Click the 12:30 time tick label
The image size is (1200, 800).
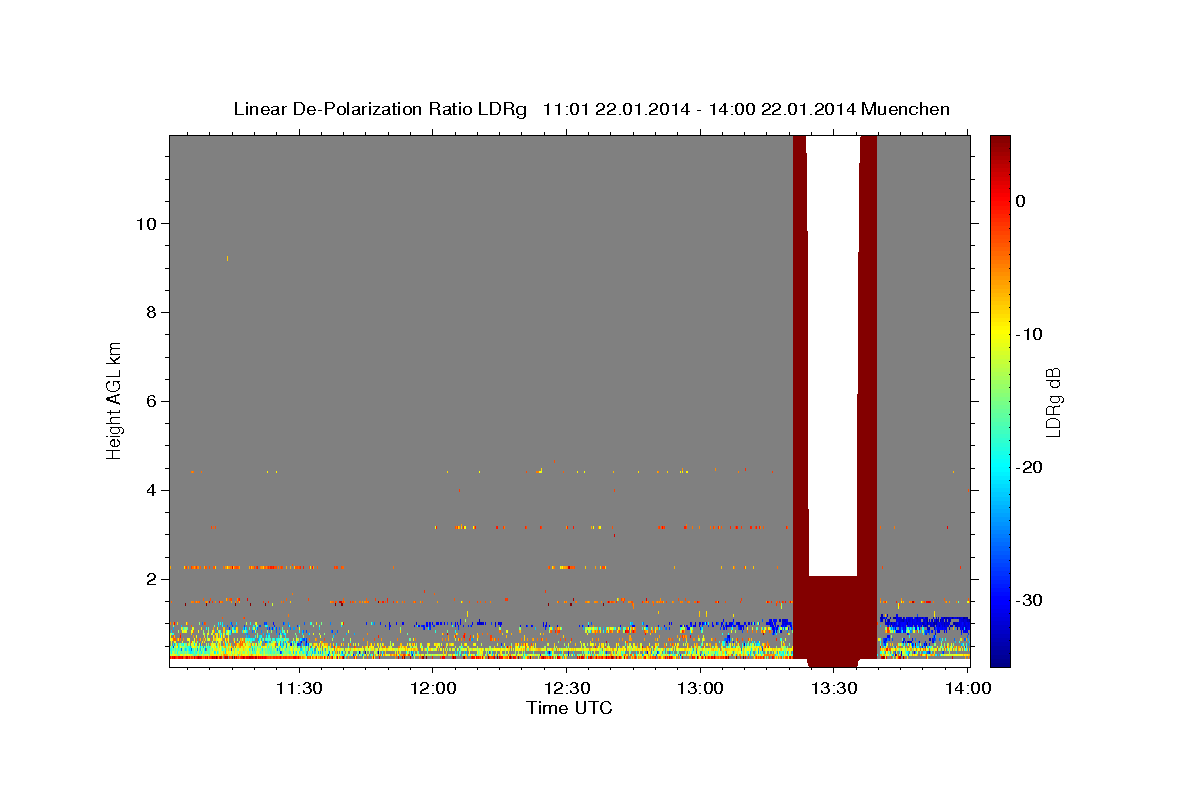tap(567, 688)
